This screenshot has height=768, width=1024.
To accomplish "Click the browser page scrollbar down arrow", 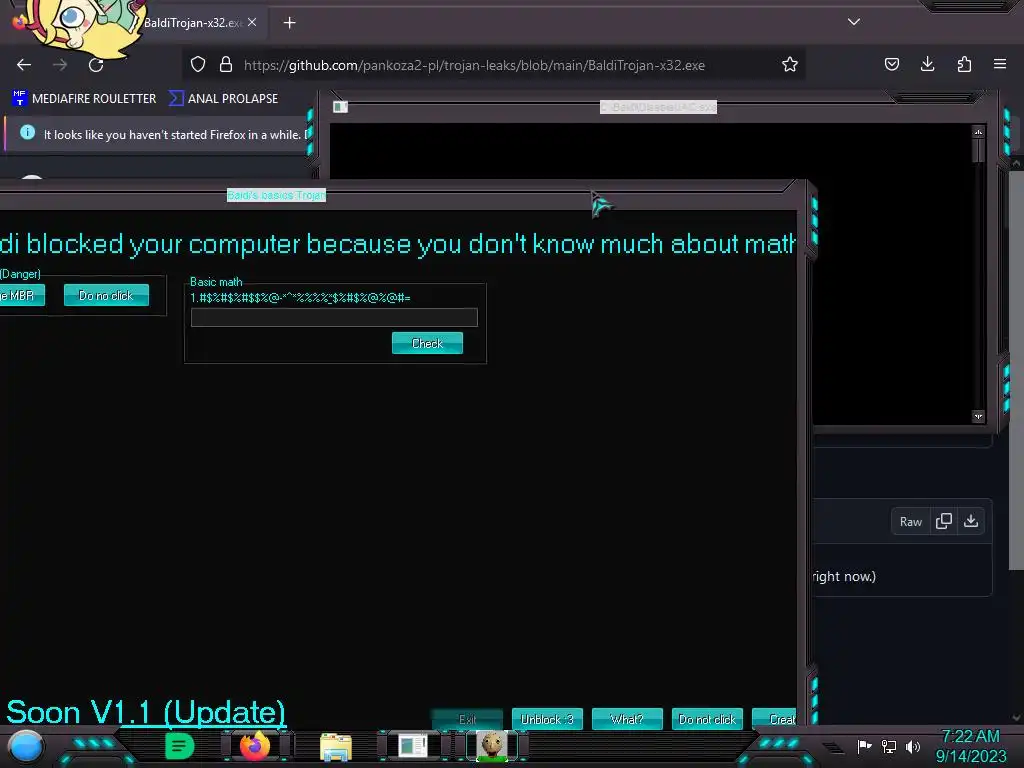I will click(1016, 718).
